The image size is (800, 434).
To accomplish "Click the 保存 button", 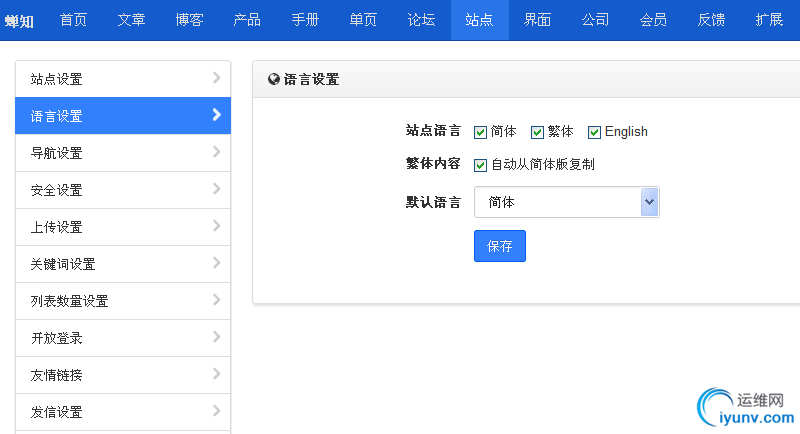I will click(x=499, y=246).
